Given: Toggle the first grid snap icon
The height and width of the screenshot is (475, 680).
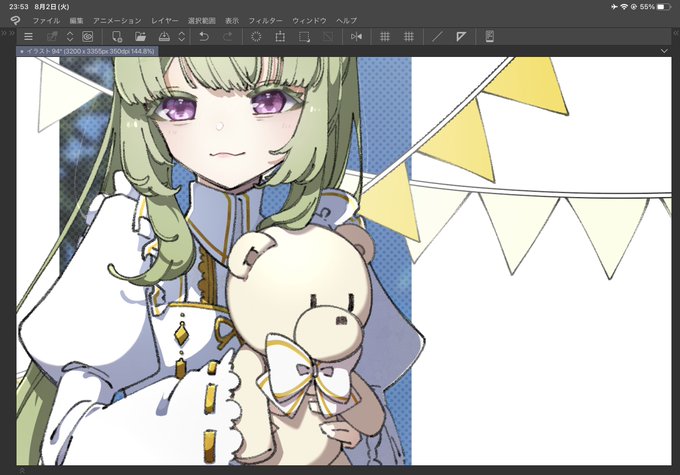Looking at the screenshot, I should point(385,37).
